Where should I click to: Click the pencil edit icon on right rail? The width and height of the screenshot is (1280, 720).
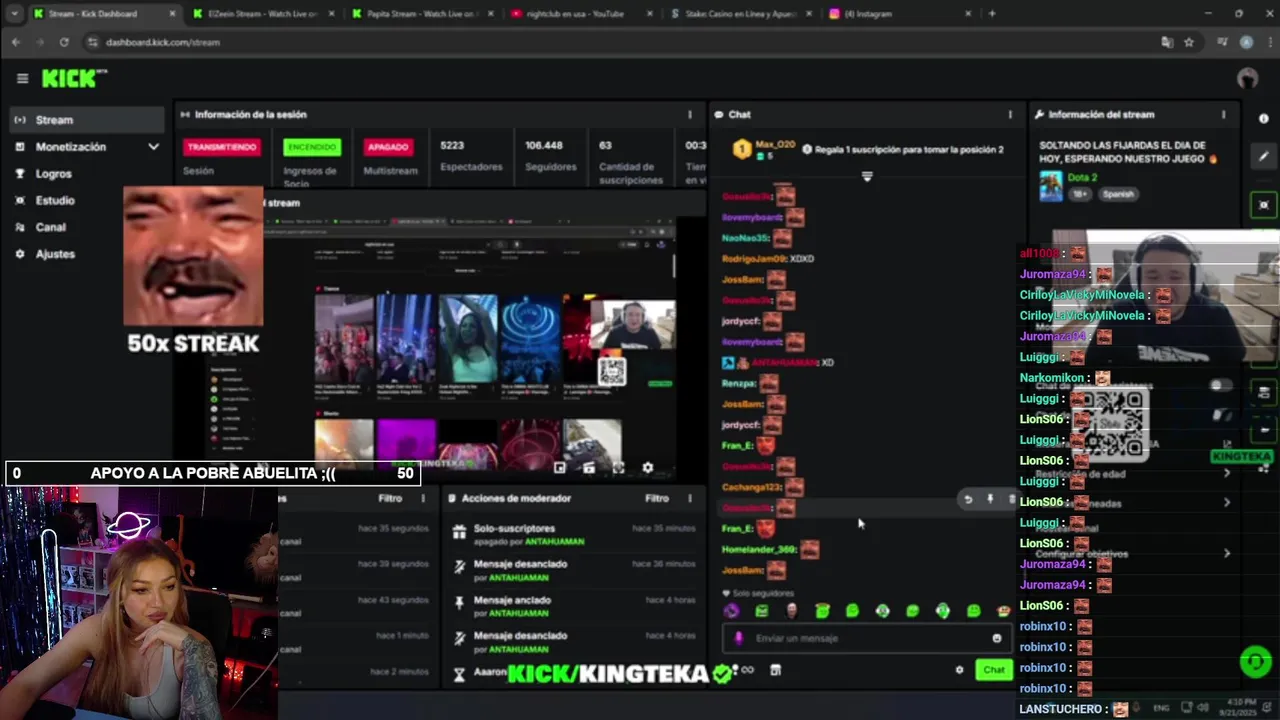[1263, 157]
